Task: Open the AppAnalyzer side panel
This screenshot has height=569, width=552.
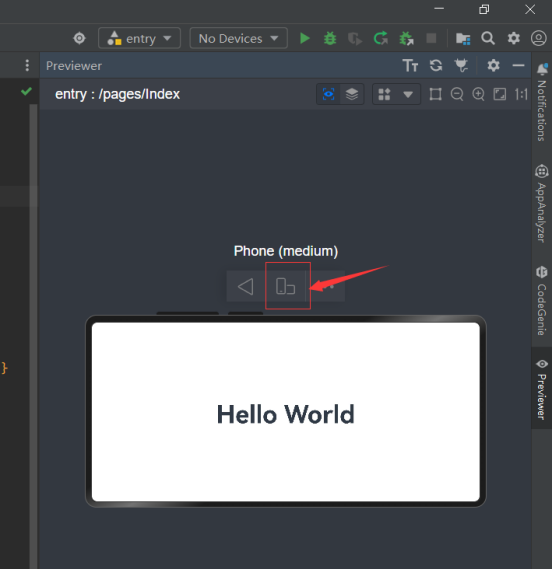Action: pyautogui.click(x=541, y=203)
